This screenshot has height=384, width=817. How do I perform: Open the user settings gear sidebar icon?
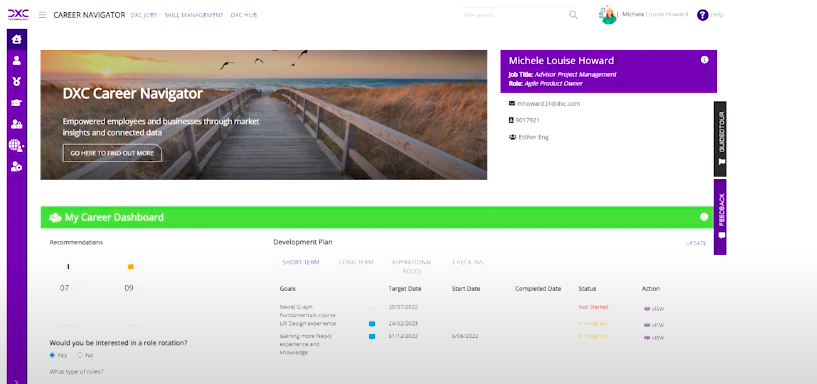(17, 167)
